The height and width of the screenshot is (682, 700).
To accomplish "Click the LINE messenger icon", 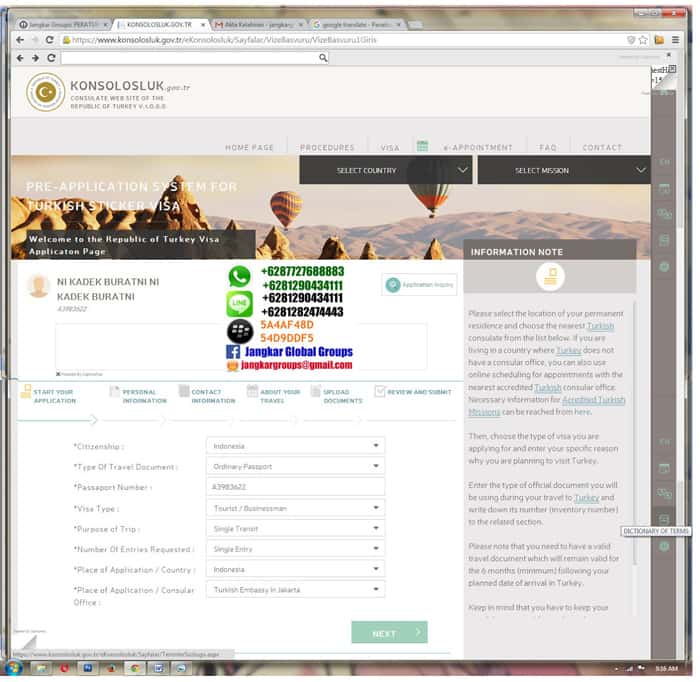I will (x=239, y=304).
